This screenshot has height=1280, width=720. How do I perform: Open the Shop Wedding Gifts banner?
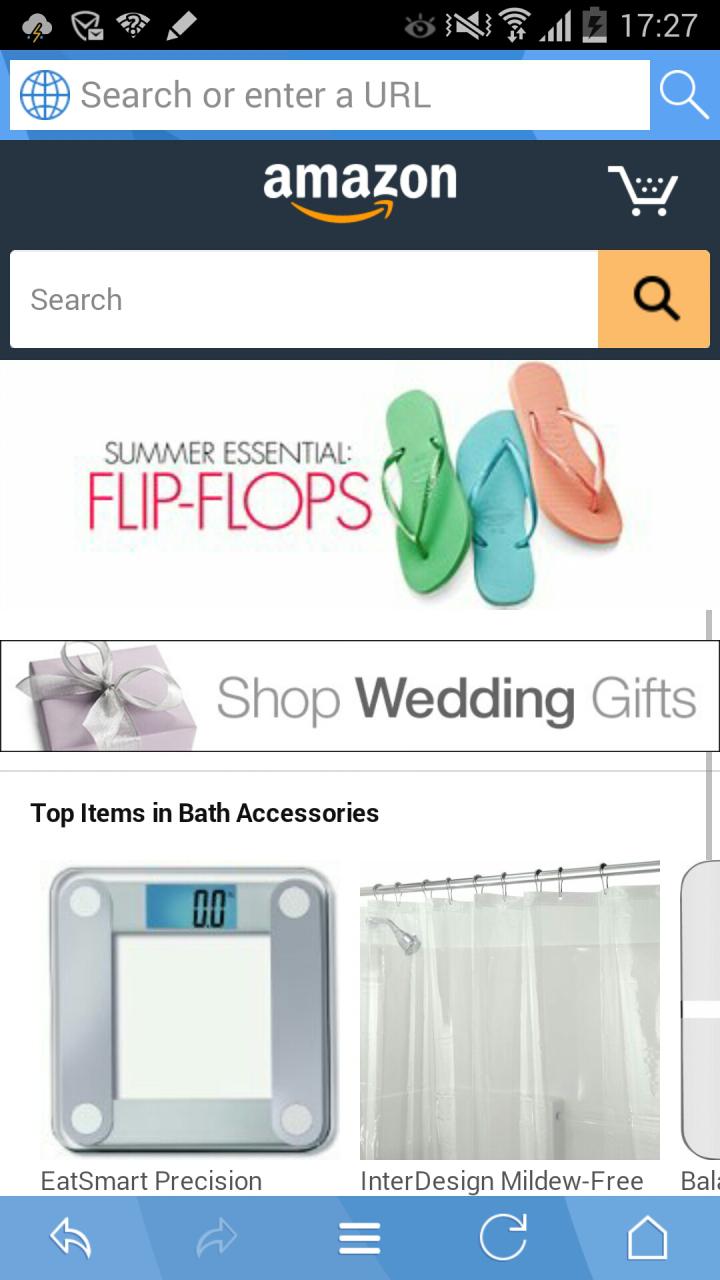pyautogui.click(x=360, y=696)
